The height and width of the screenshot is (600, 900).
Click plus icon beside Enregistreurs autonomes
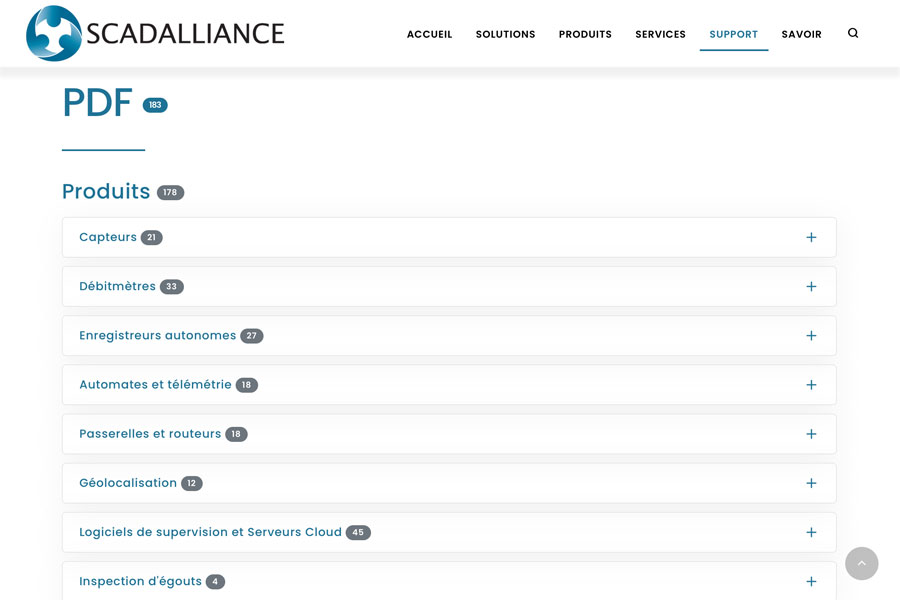coord(811,336)
